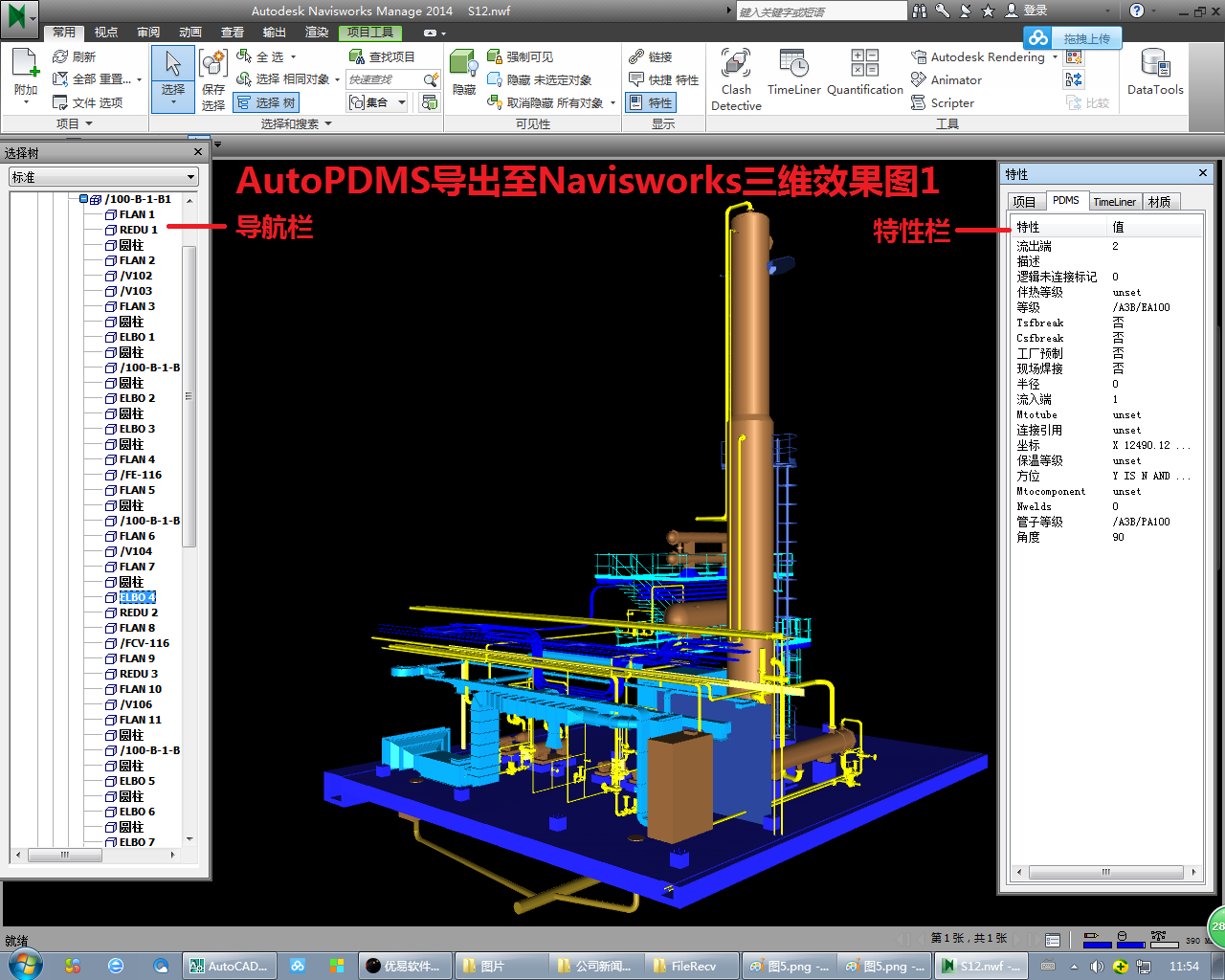Click 隐藏未选定对象 hide unselected

tap(540, 79)
